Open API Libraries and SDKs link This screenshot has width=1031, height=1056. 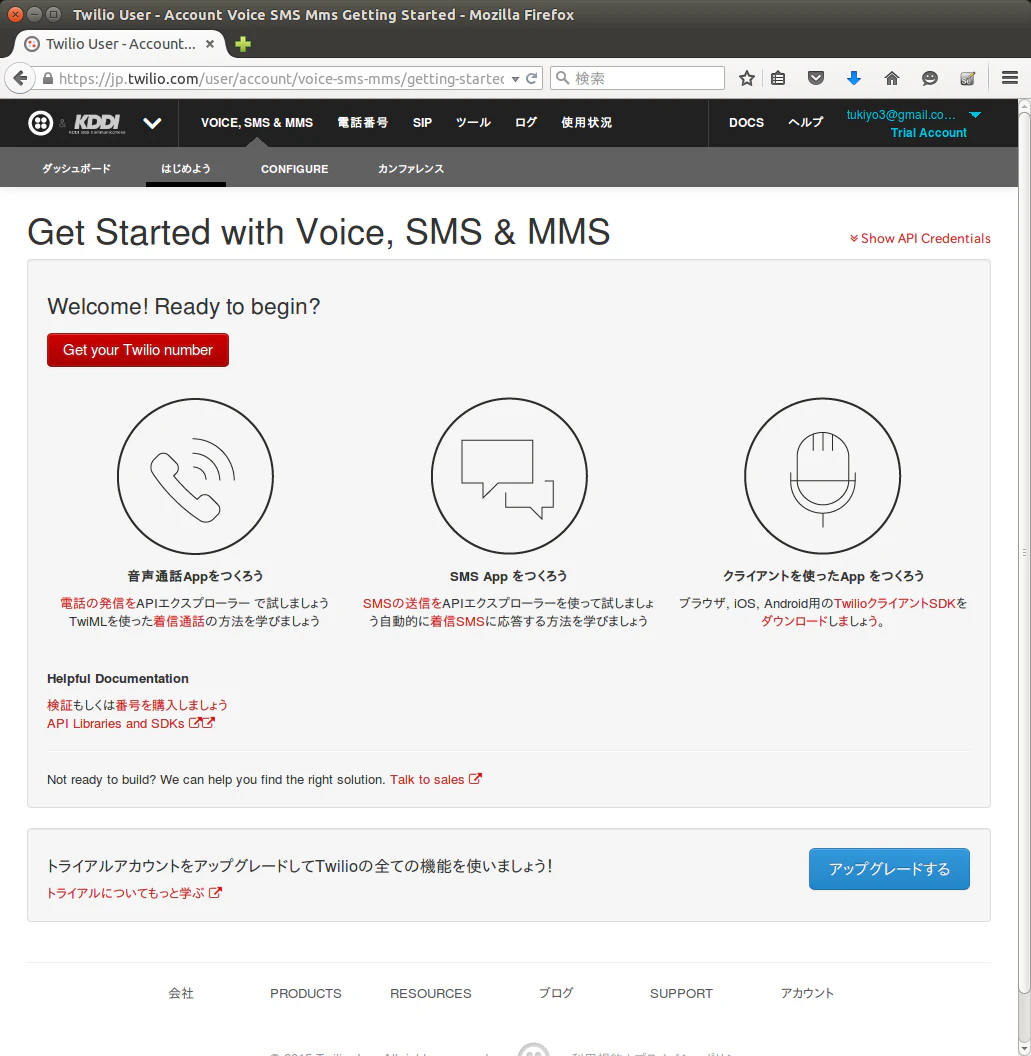131,723
